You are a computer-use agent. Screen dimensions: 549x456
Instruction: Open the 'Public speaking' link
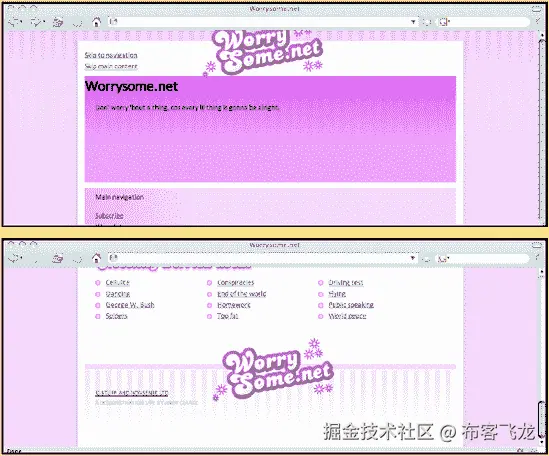[x=351, y=305]
